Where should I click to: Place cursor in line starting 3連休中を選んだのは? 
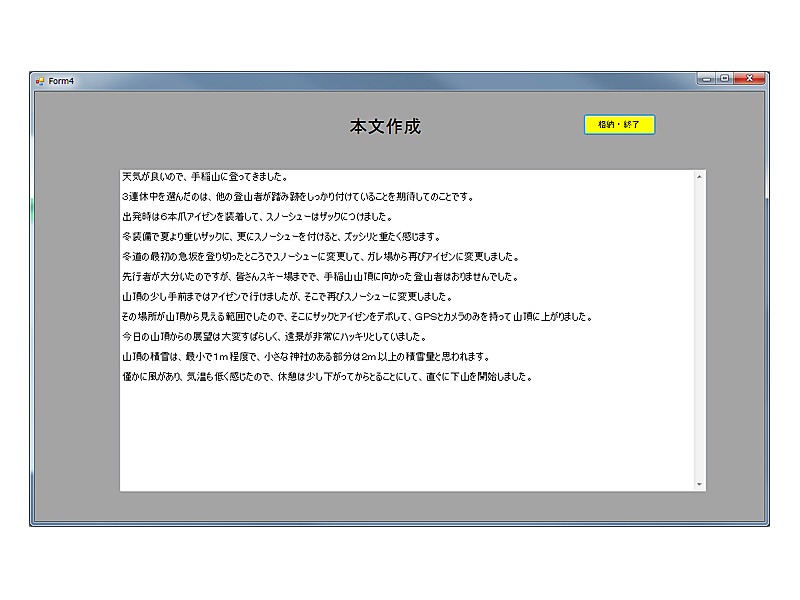[300, 197]
